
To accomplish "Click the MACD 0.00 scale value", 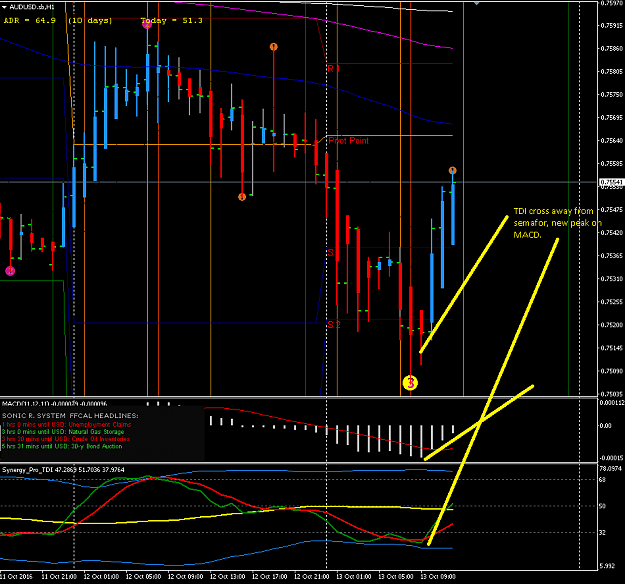I will pyautogui.click(x=605, y=426).
